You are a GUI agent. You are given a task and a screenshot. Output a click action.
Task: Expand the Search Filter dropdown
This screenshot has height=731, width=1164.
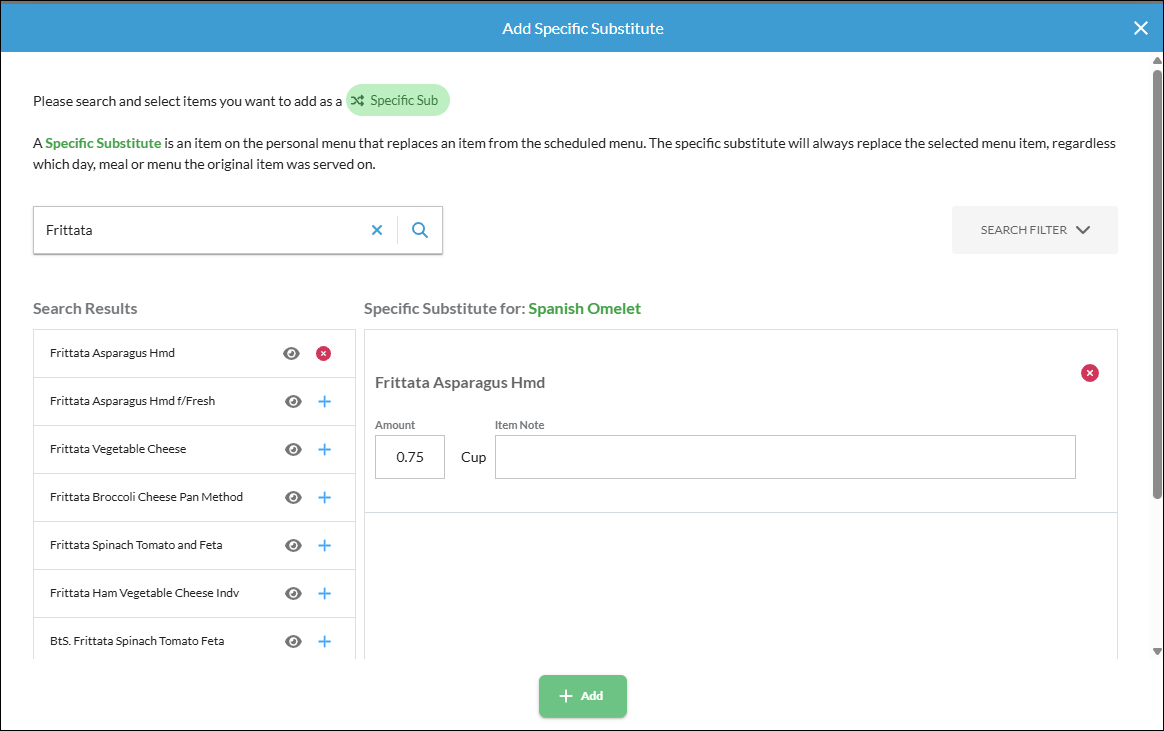tap(1035, 230)
